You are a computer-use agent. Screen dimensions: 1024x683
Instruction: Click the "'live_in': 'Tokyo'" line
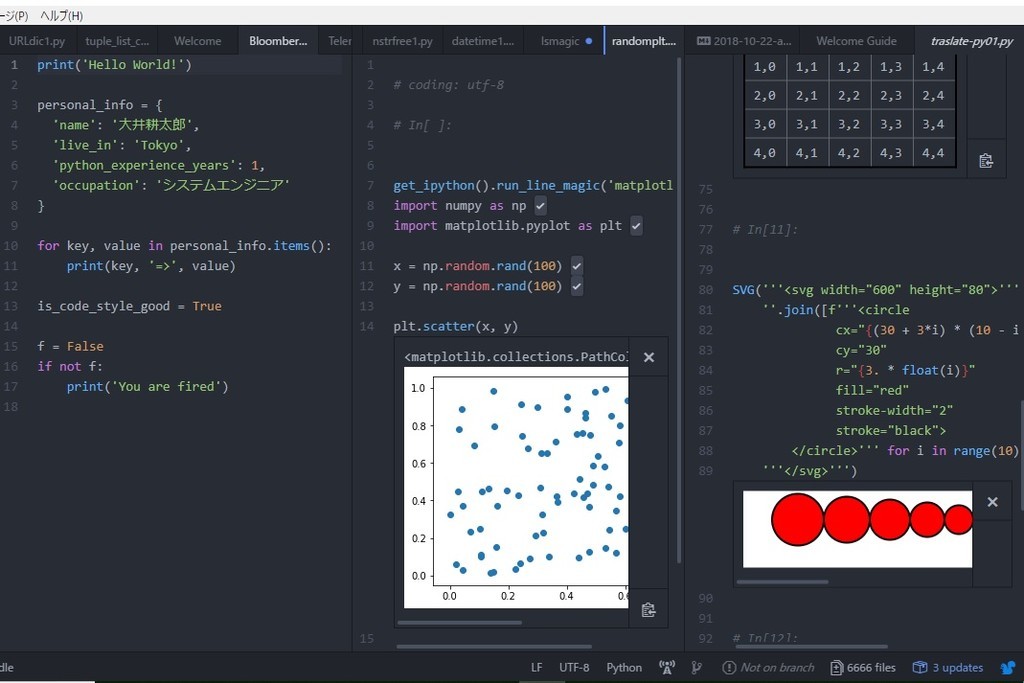pos(122,145)
